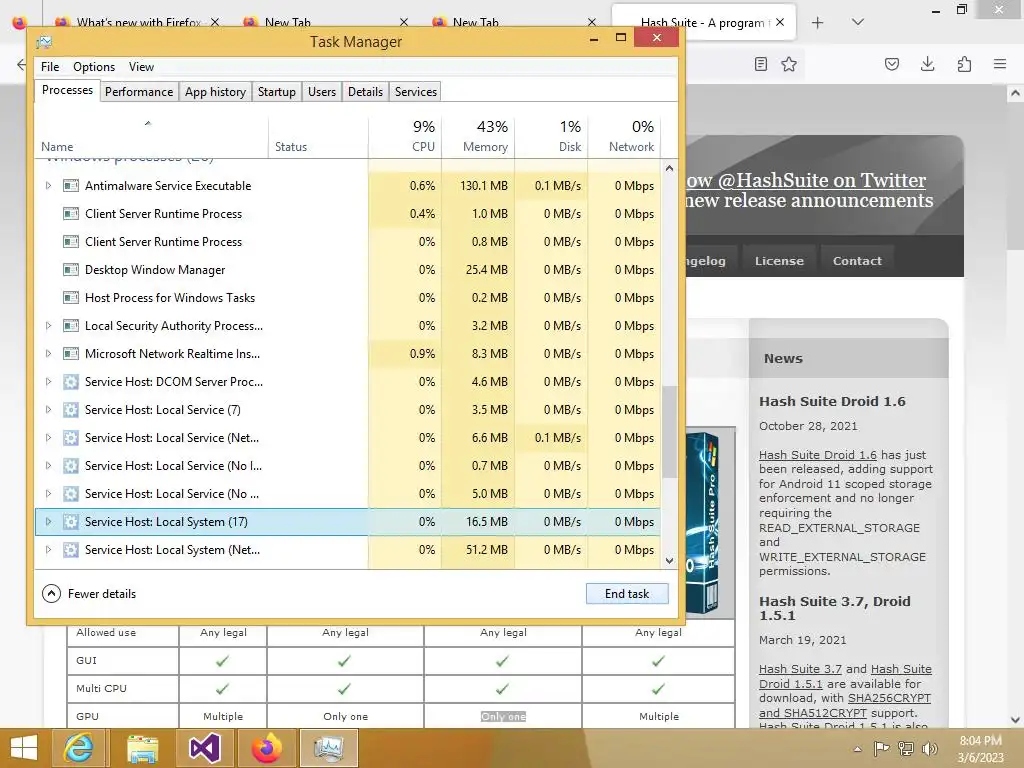Switch to the Details tab
Viewport: 1024px width, 768px height.
(x=365, y=92)
